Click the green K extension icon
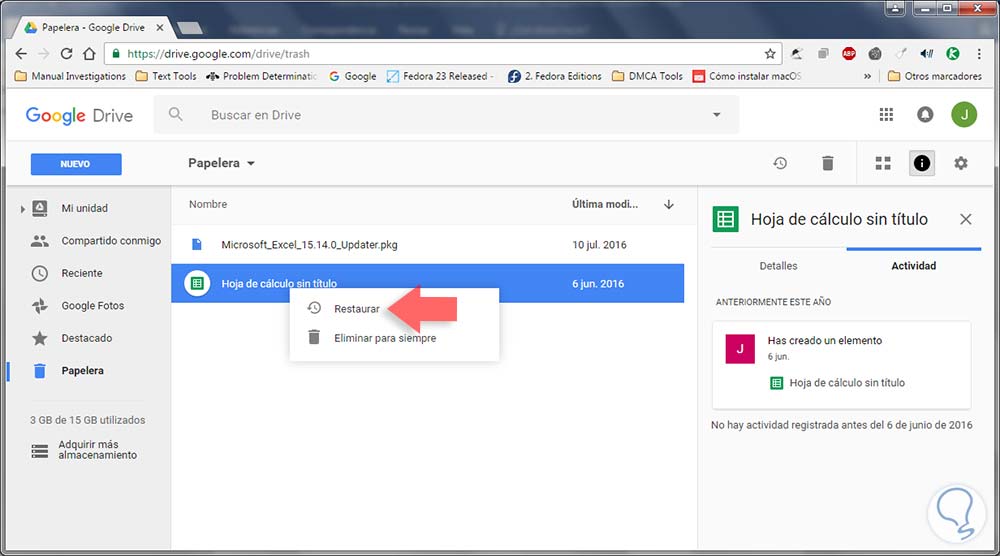The height and width of the screenshot is (556, 1000). (x=953, y=54)
